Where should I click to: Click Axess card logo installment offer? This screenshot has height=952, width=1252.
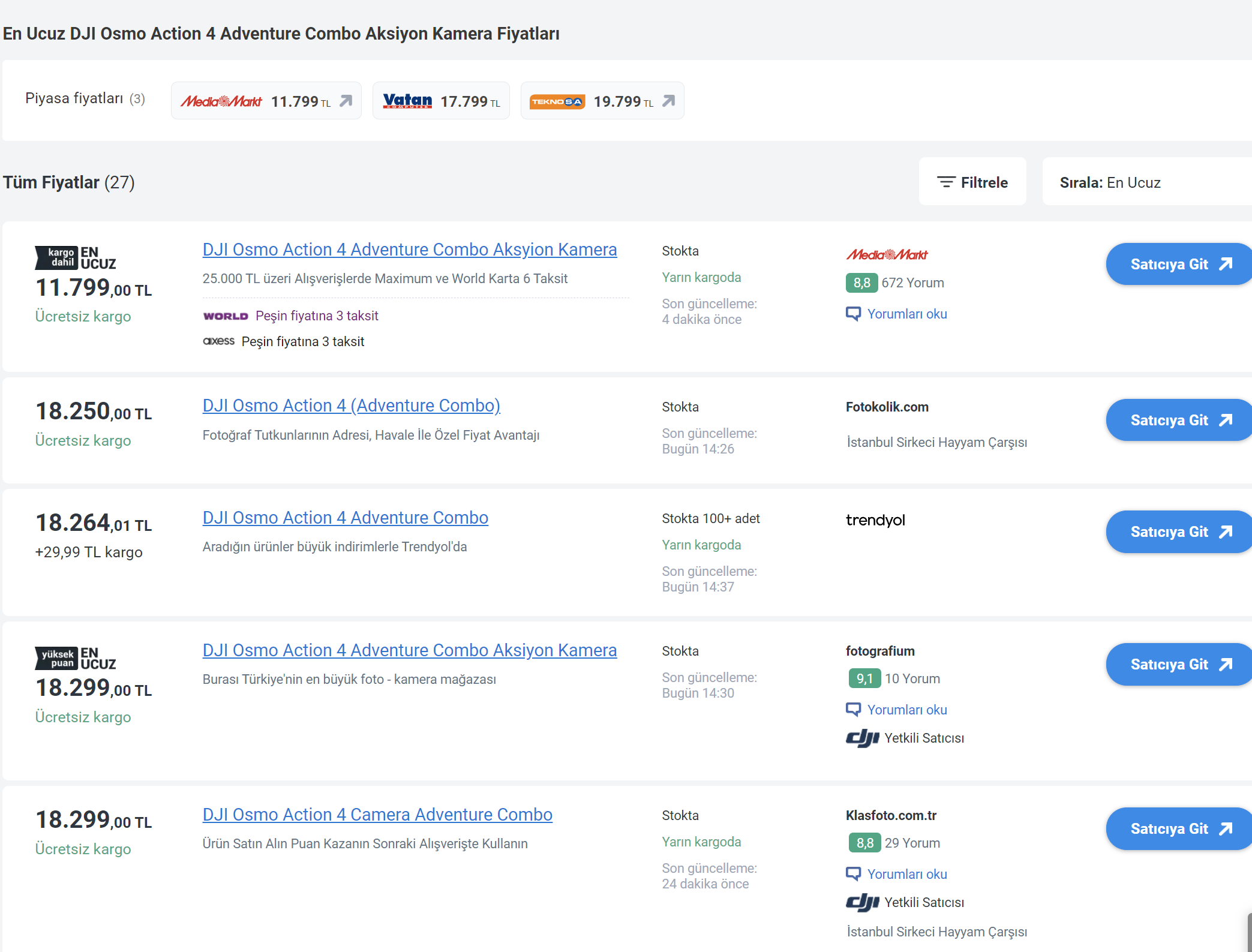pos(218,341)
